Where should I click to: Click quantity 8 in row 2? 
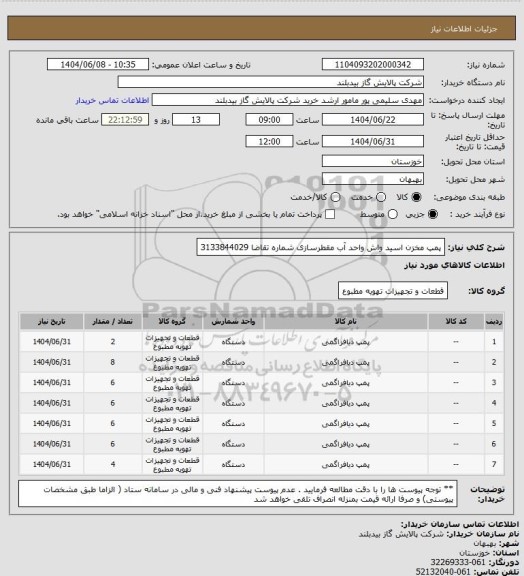pos(112,362)
